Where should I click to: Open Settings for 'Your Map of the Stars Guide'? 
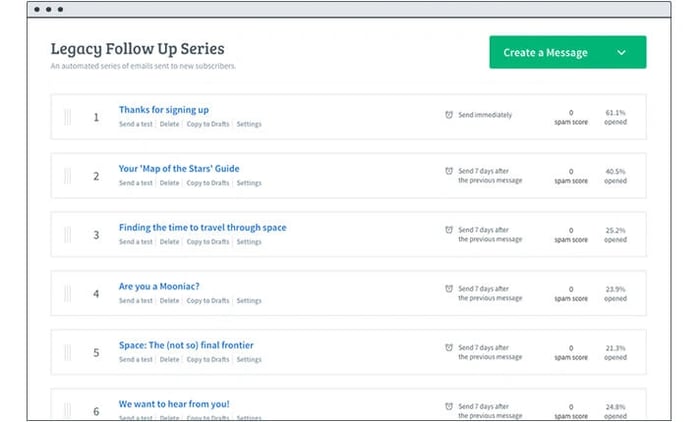tap(249, 183)
